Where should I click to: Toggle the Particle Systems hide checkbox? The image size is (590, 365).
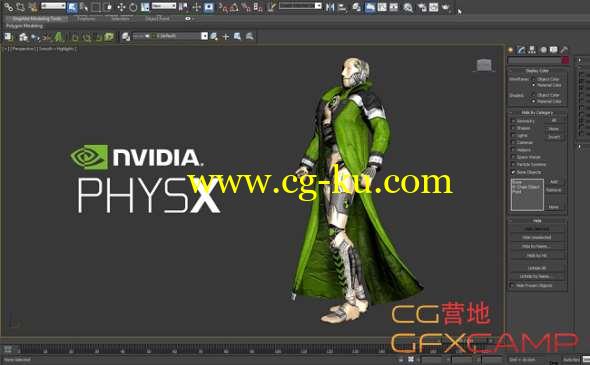tap(513, 165)
